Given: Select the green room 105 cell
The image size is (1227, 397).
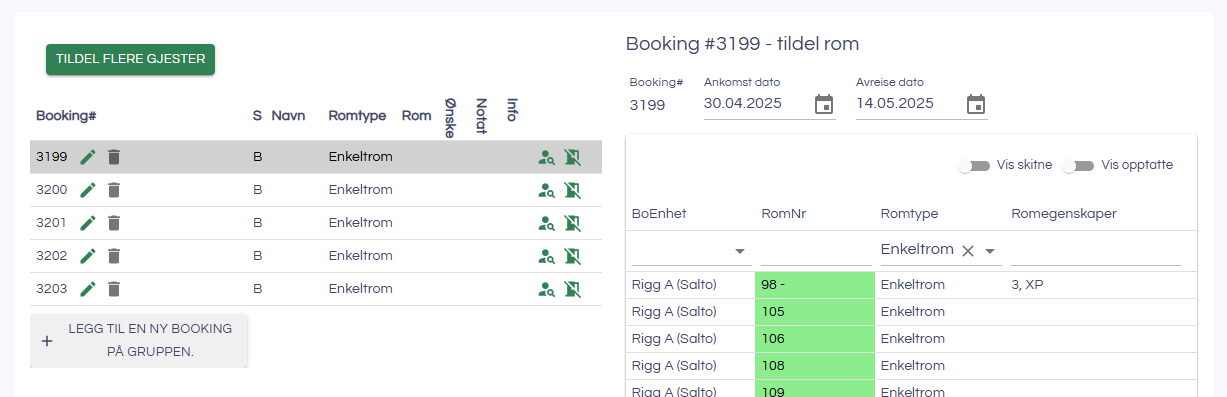Looking at the screenshot, I should pyautogui.click(x=813, y=312).
